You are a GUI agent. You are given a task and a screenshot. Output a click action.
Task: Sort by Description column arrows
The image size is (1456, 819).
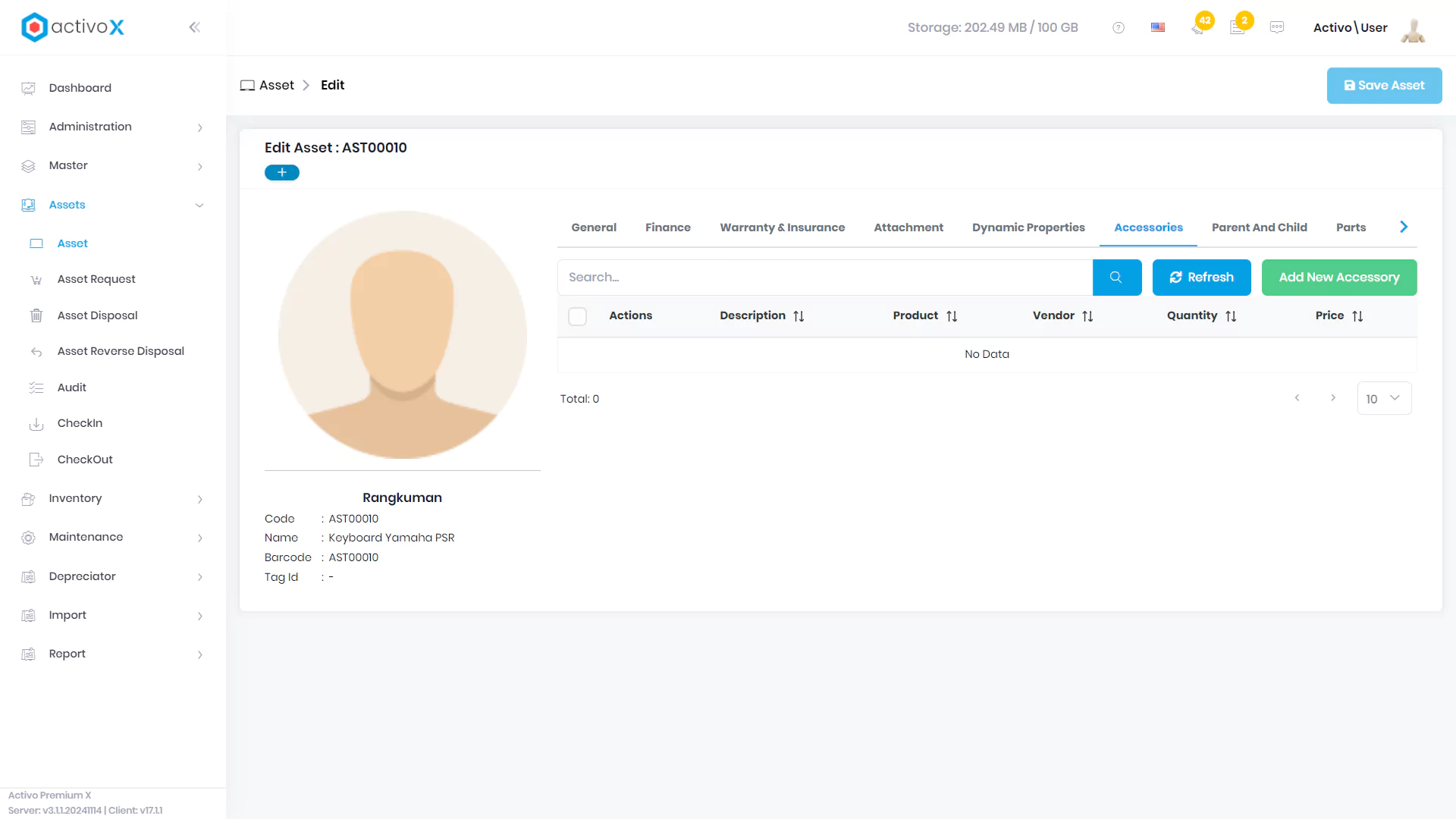pyautogui.click(x=799, y=316)
